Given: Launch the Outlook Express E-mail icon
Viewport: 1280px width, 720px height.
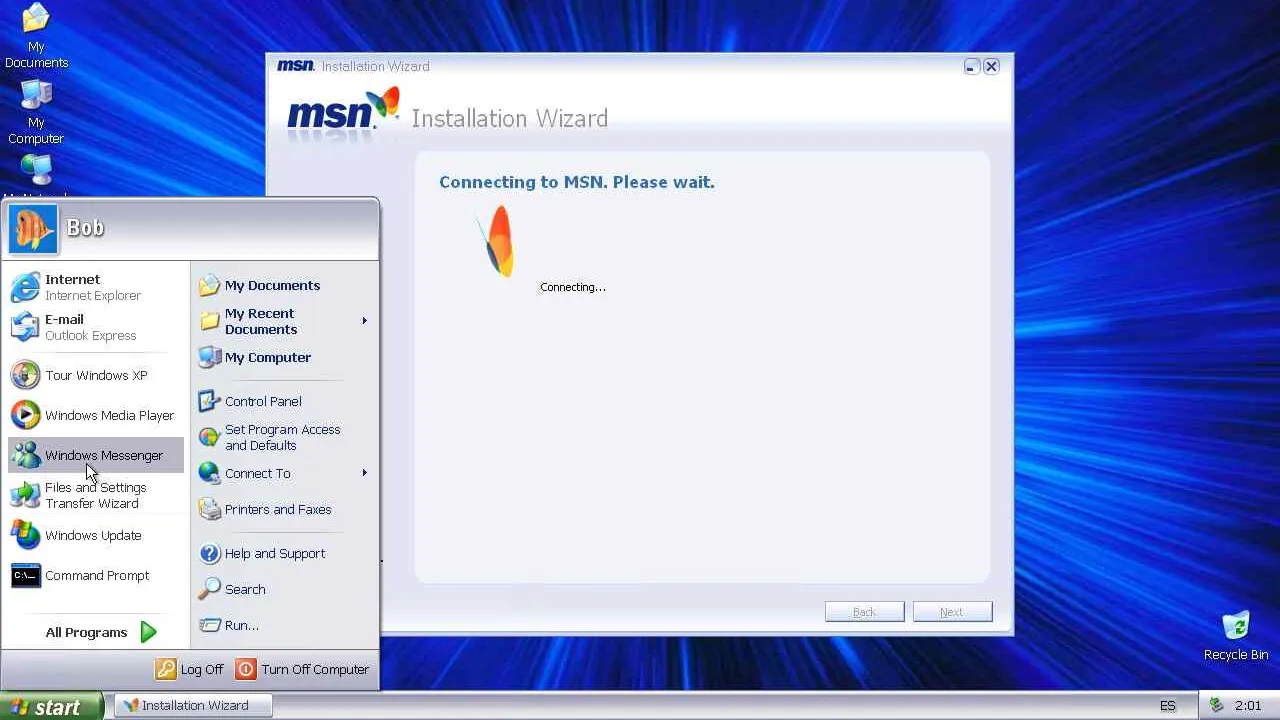Looking at the screenshot, I should [25, 327].
